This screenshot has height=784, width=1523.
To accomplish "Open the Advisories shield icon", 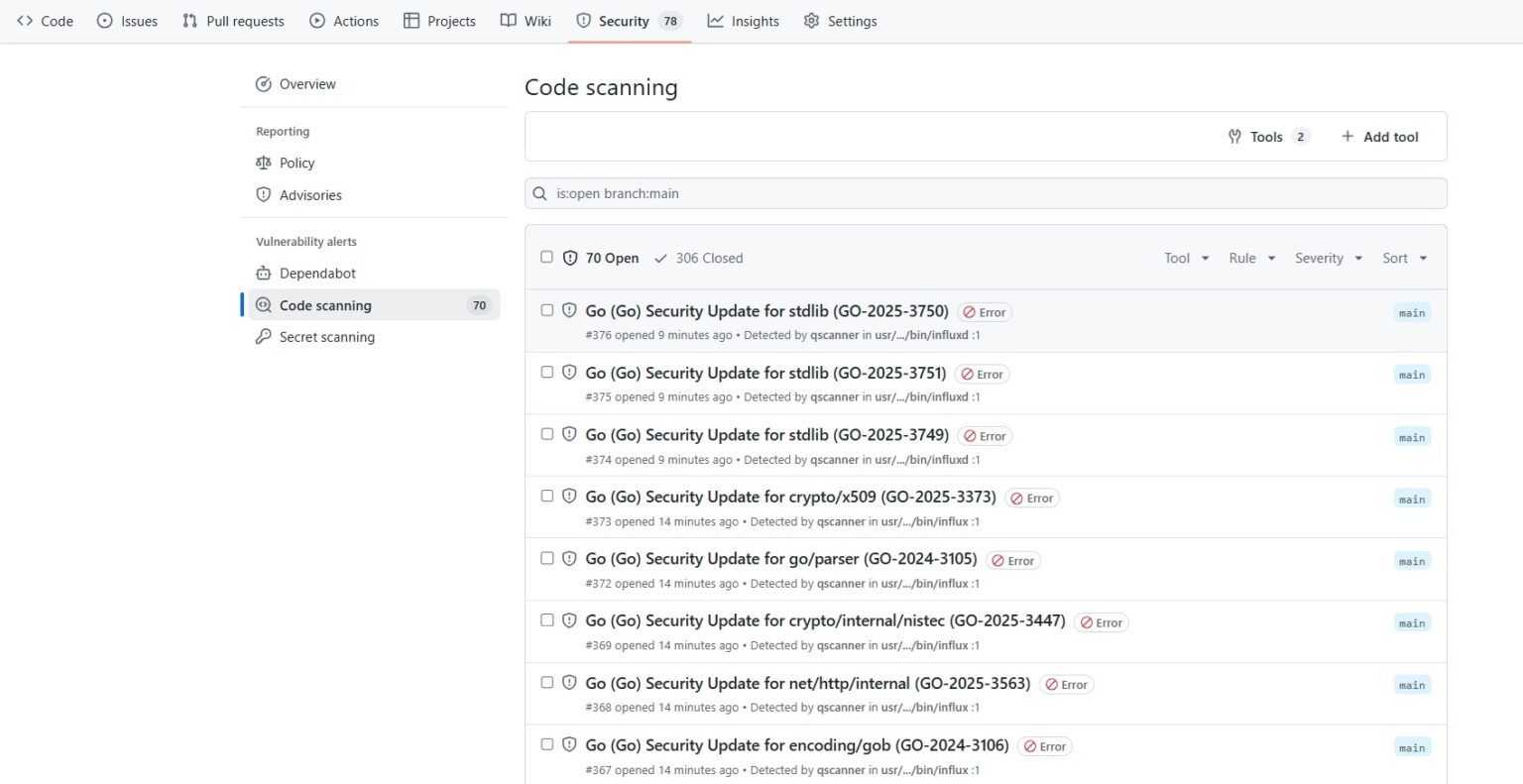I will (x=263, y=195).
